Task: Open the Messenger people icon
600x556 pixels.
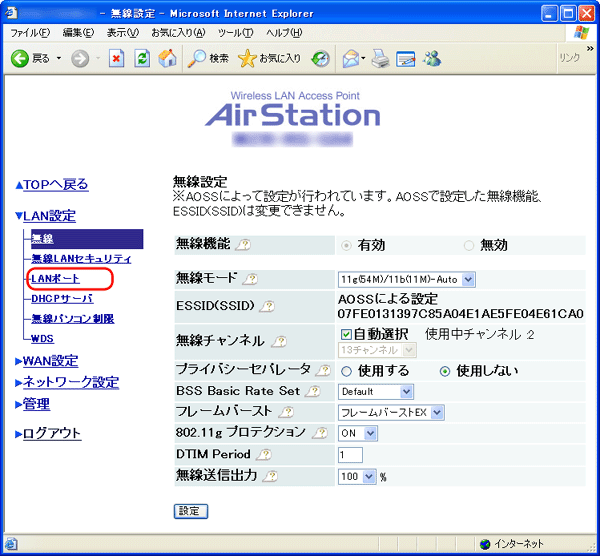Action: (x=432, y=59)
